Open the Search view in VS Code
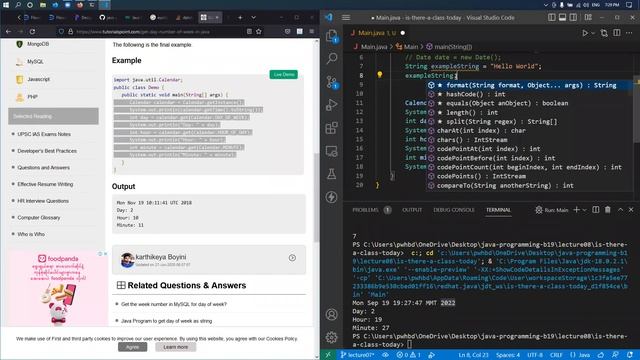This screenshot has width=640, height=360. point(332,58)
